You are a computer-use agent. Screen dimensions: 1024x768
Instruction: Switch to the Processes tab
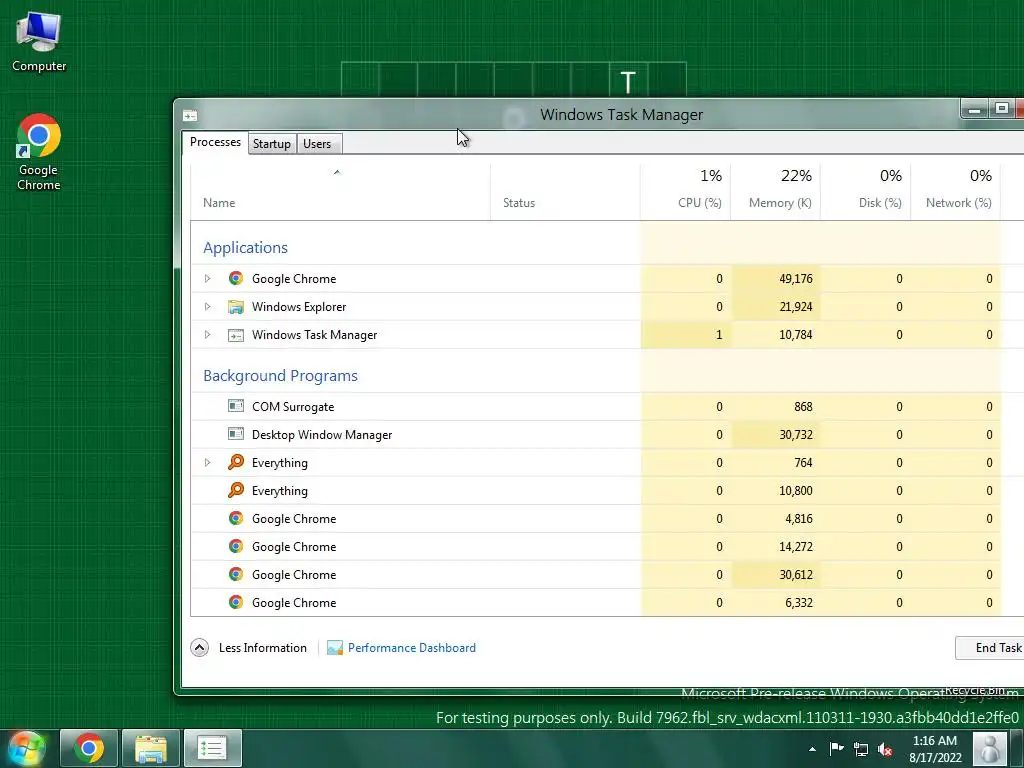tap(215, 142)
